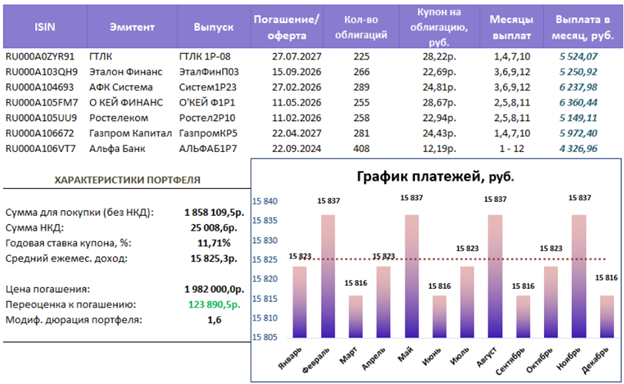Click coupon value 12,19р.

(439, 149)
